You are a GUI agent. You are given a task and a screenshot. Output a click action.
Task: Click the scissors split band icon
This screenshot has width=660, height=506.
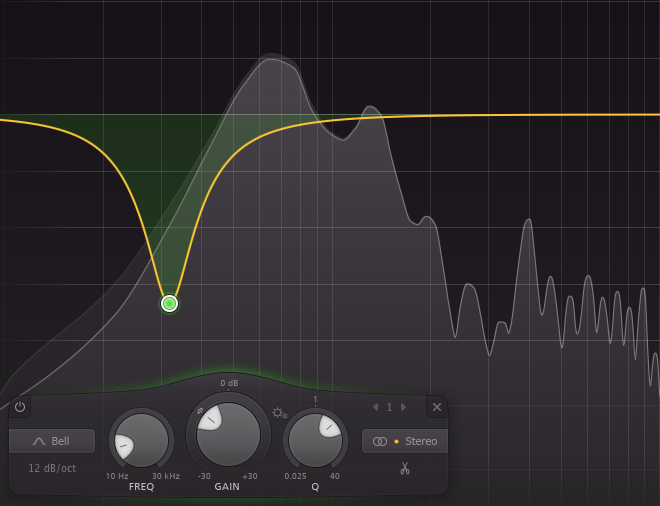coord(405,469)
